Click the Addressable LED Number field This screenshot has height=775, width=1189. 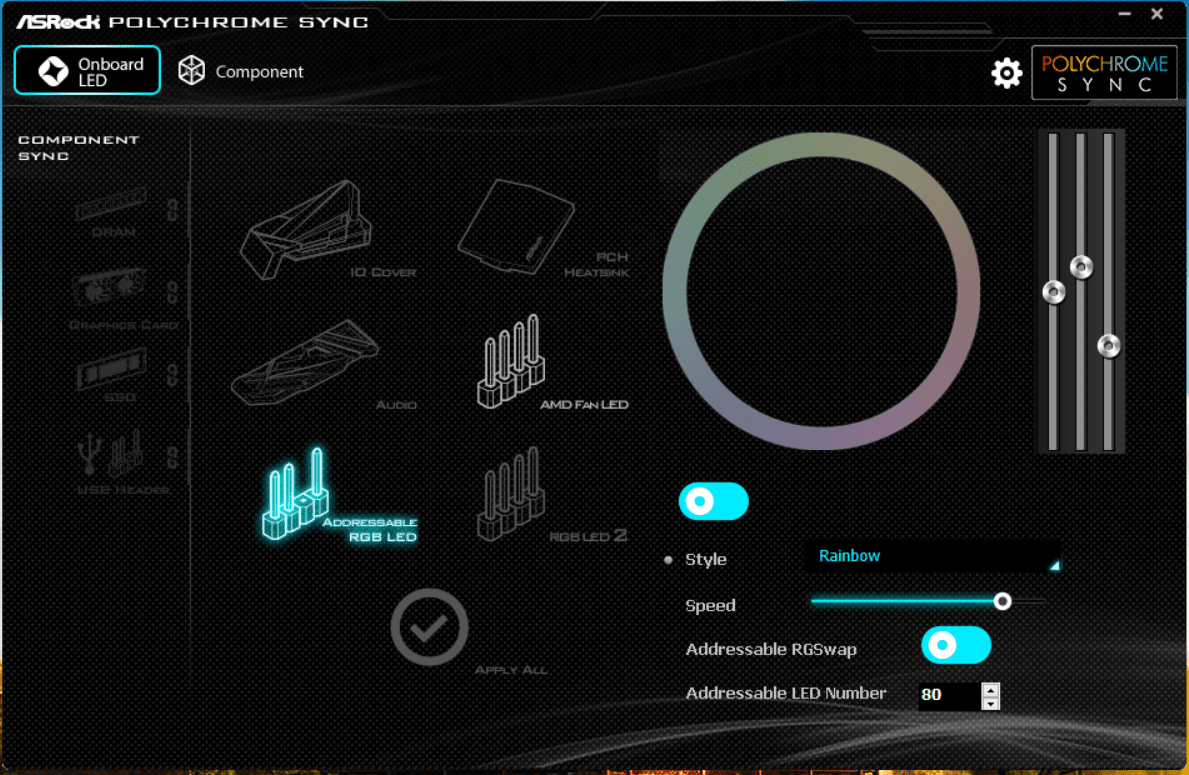coord(949,695)
